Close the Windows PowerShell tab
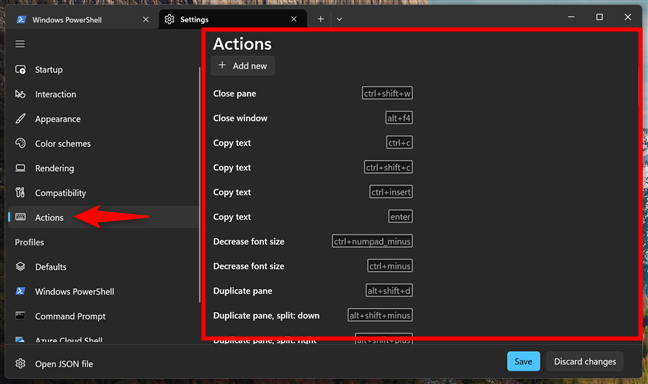The image size is (648, 384). 145,19
